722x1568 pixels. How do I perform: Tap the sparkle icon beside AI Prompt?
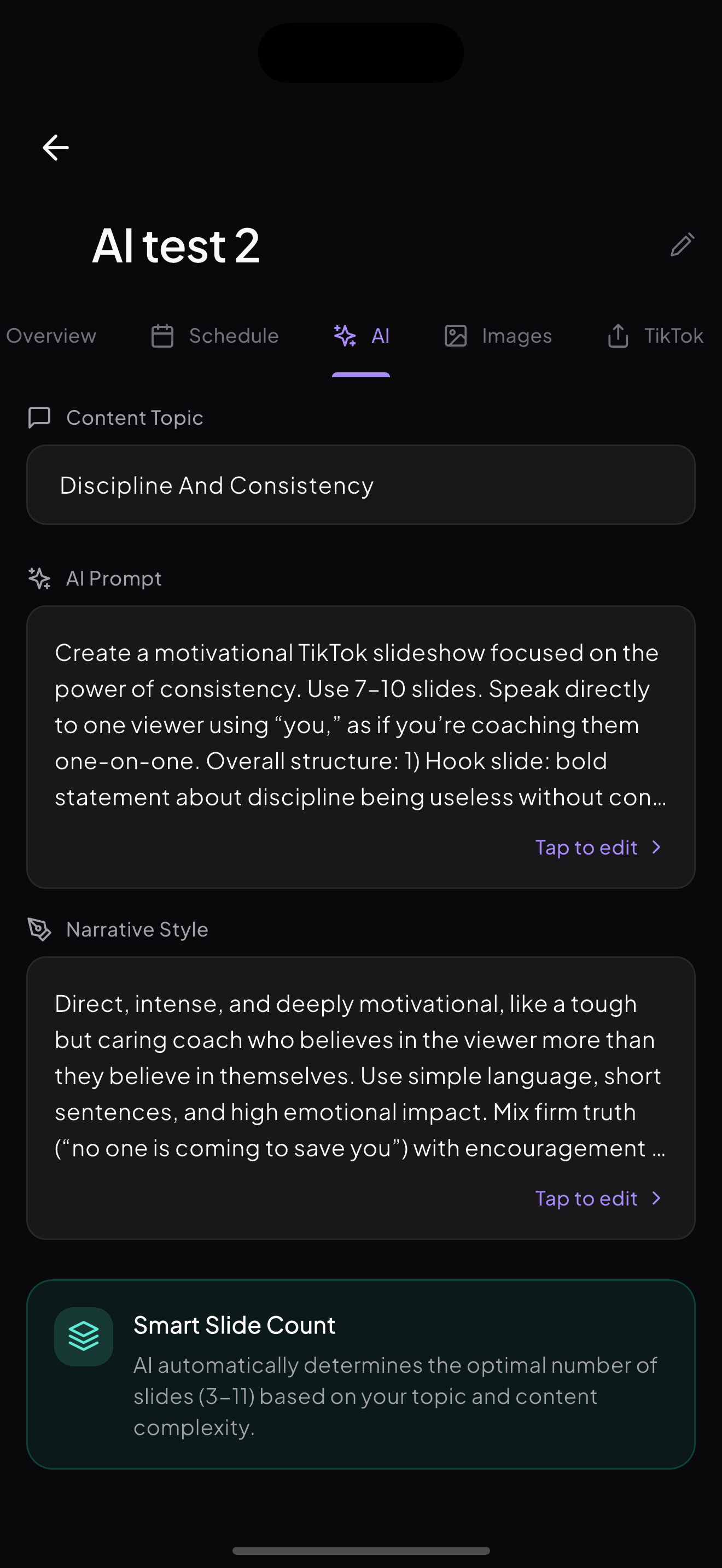[x=39, y=578]
